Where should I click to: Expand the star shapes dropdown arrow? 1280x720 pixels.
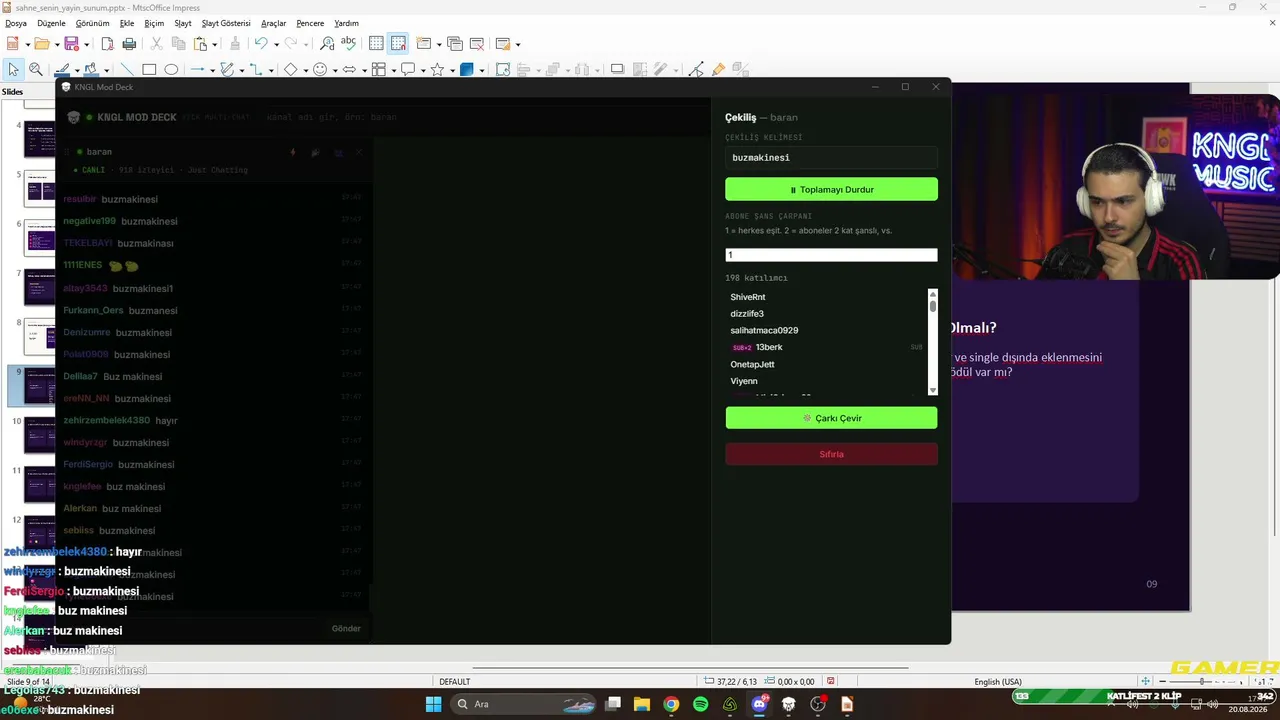[452, 70]
